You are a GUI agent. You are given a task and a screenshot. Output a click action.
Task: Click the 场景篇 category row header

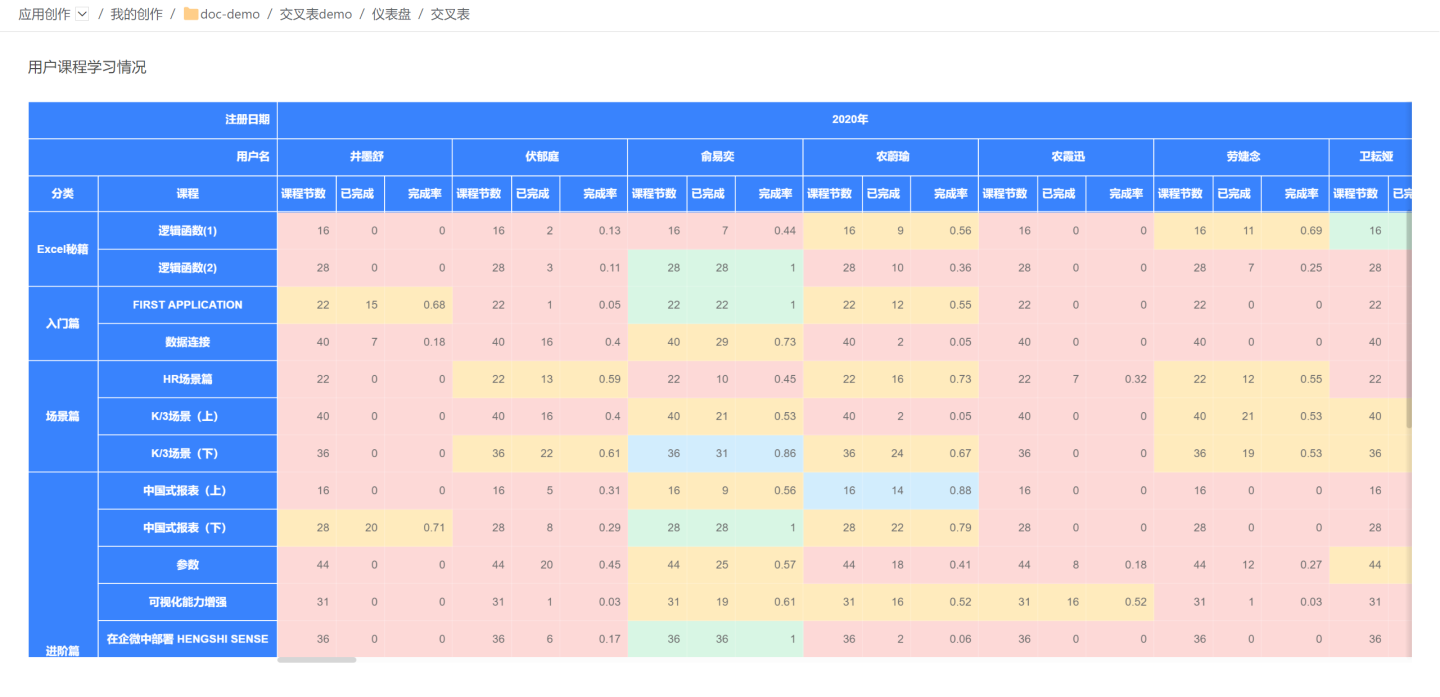(63, 416)
